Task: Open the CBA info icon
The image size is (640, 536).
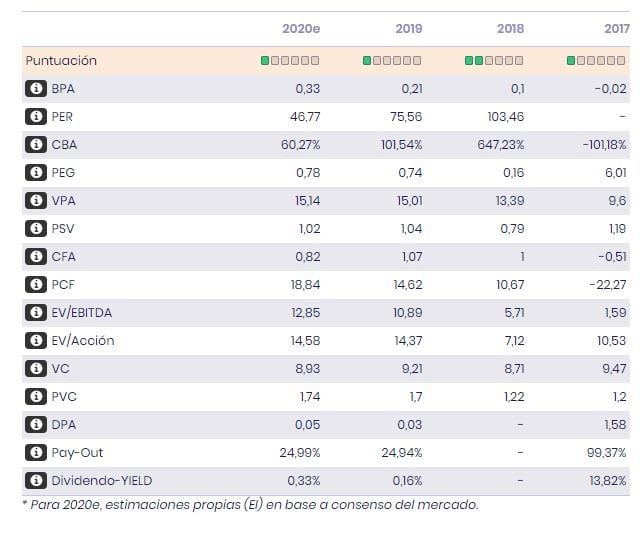Action: [x=36, y=145]
